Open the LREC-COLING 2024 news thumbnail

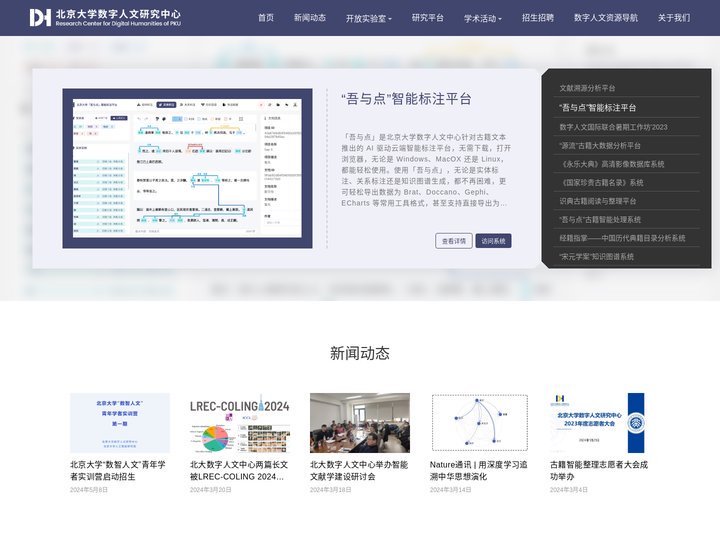coord(240,423)
